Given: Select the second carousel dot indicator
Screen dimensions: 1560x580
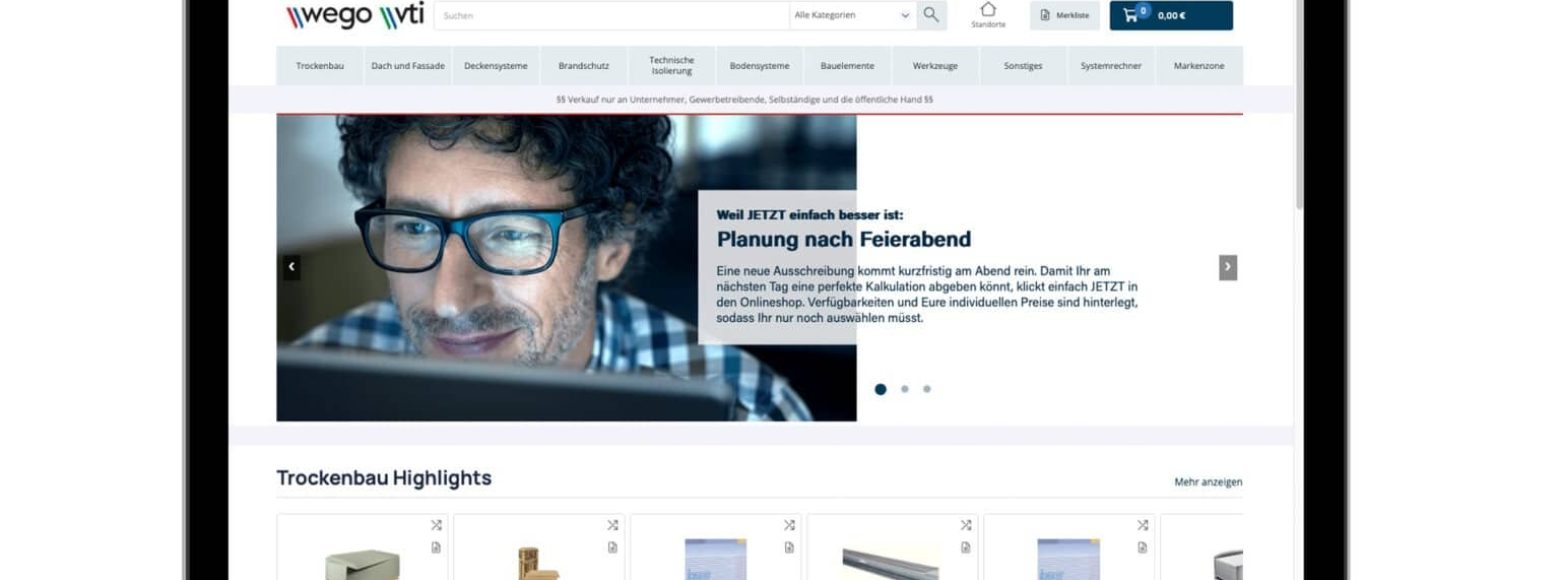Looking at the screenshot, I should pyautogui.click(x=904, y=389).
